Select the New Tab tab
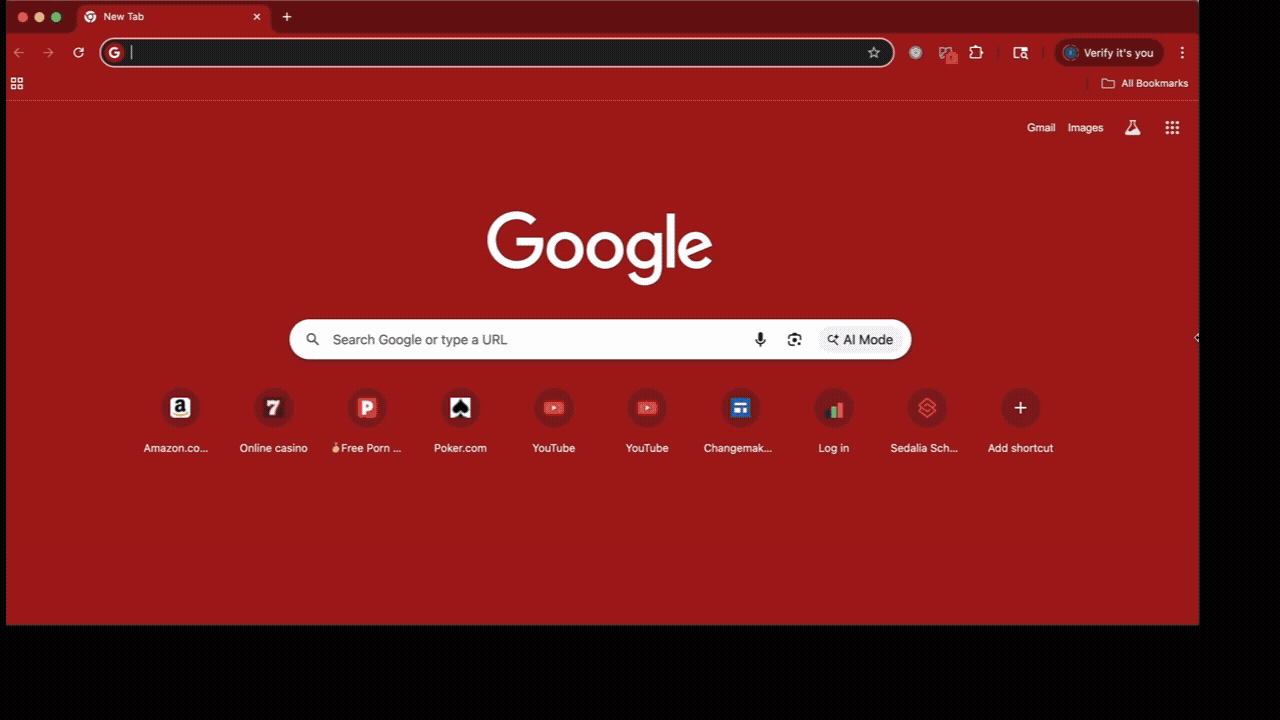1280x720 pixels. [172, 17]
